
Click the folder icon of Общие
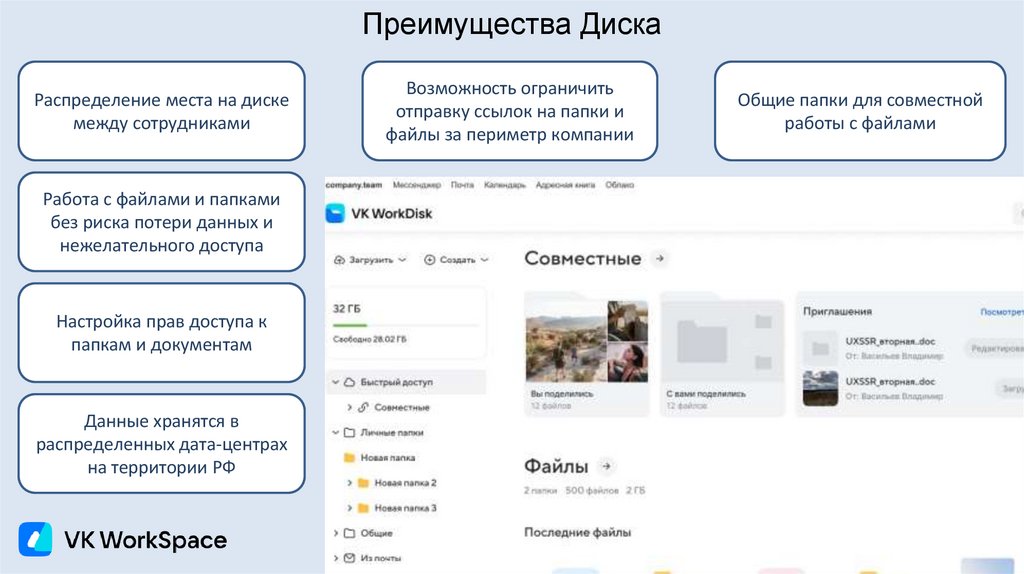tap(349, 533)
